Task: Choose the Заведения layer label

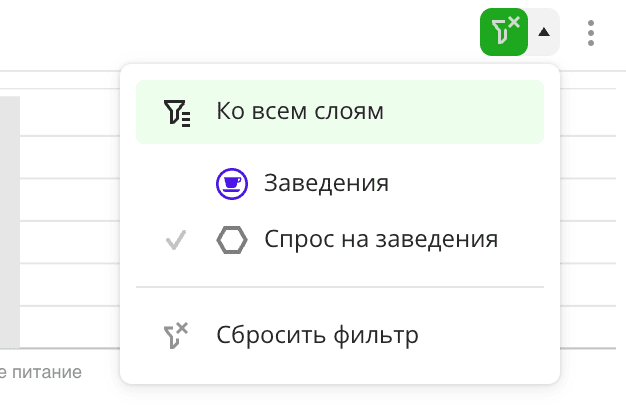Action: (326, 183)
